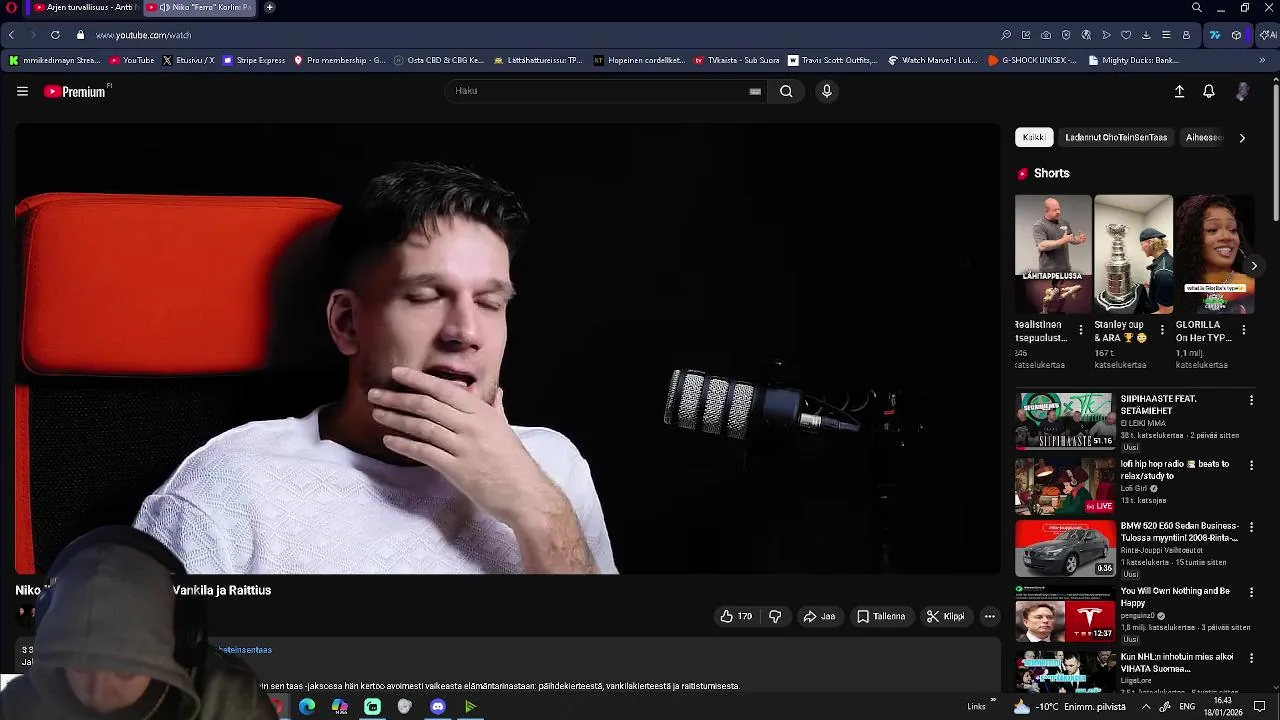Switch to Arjen turvallisuus browser tab

coord(84,8)
